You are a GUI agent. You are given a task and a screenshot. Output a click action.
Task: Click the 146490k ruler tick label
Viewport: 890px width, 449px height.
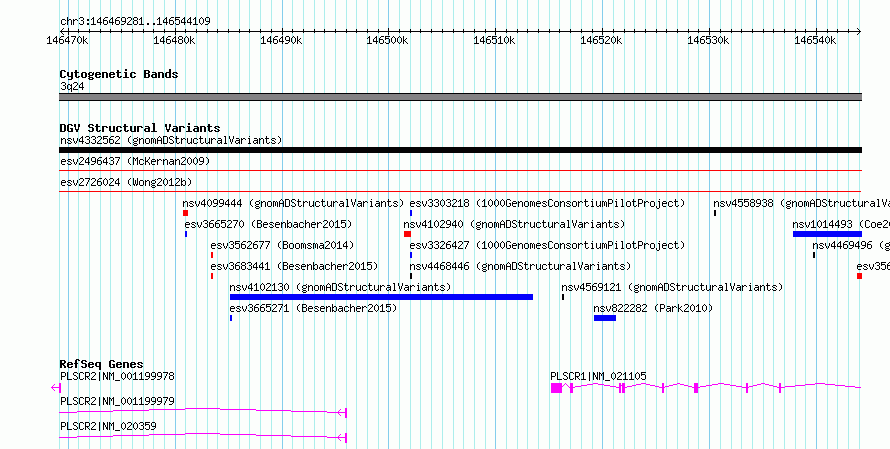tap(281, 40)
